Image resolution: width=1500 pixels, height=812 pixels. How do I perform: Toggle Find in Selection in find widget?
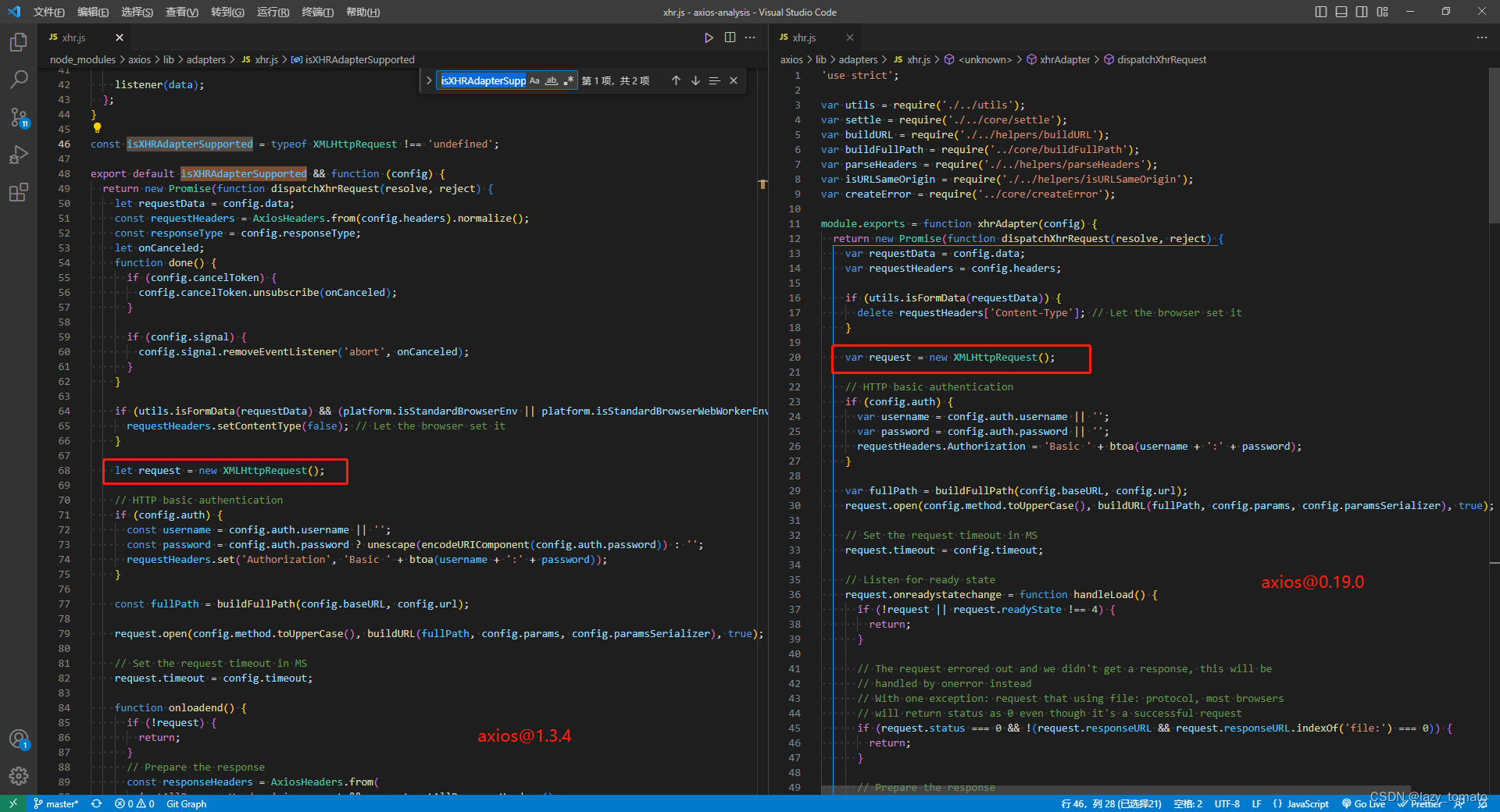714,80
